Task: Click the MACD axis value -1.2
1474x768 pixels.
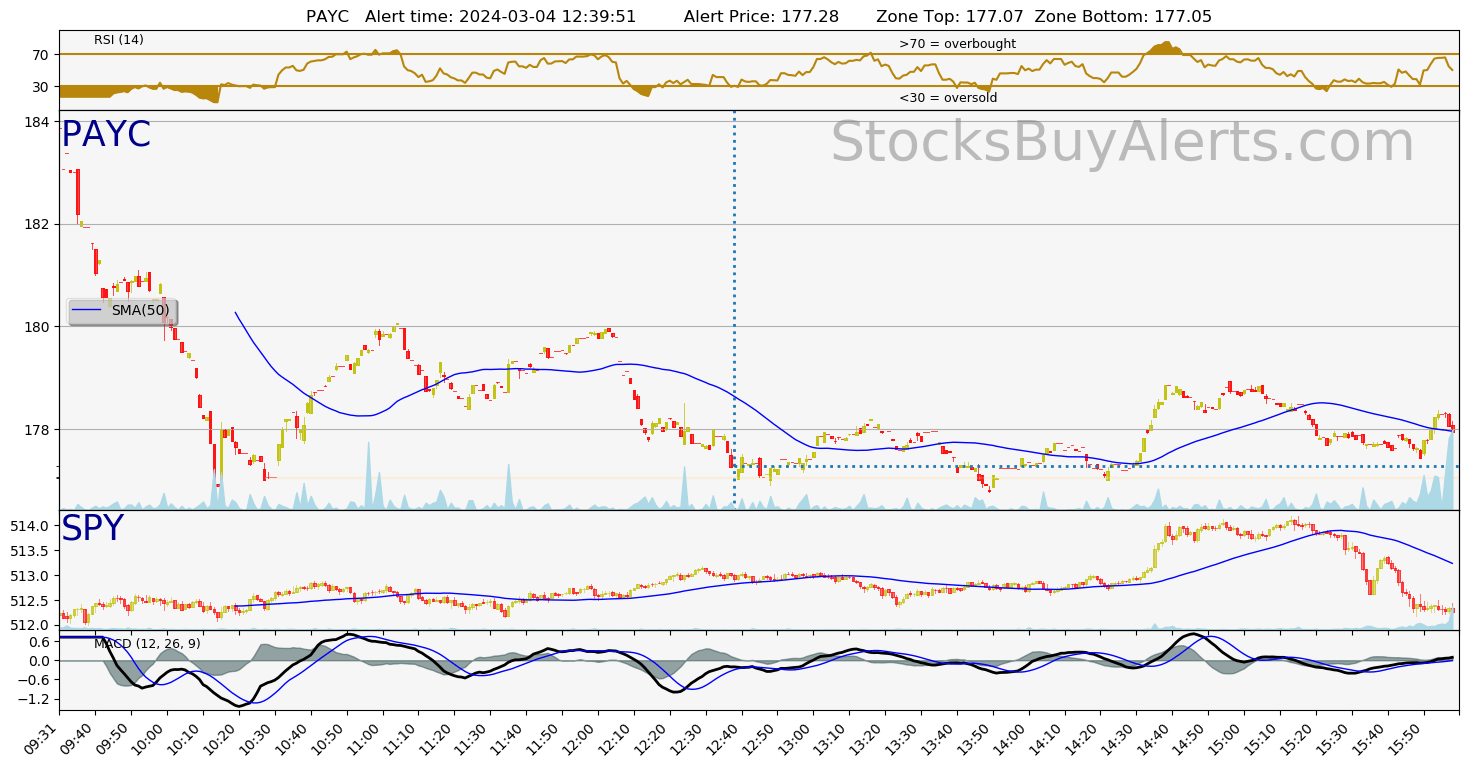Action: click(x=35, y=700)
